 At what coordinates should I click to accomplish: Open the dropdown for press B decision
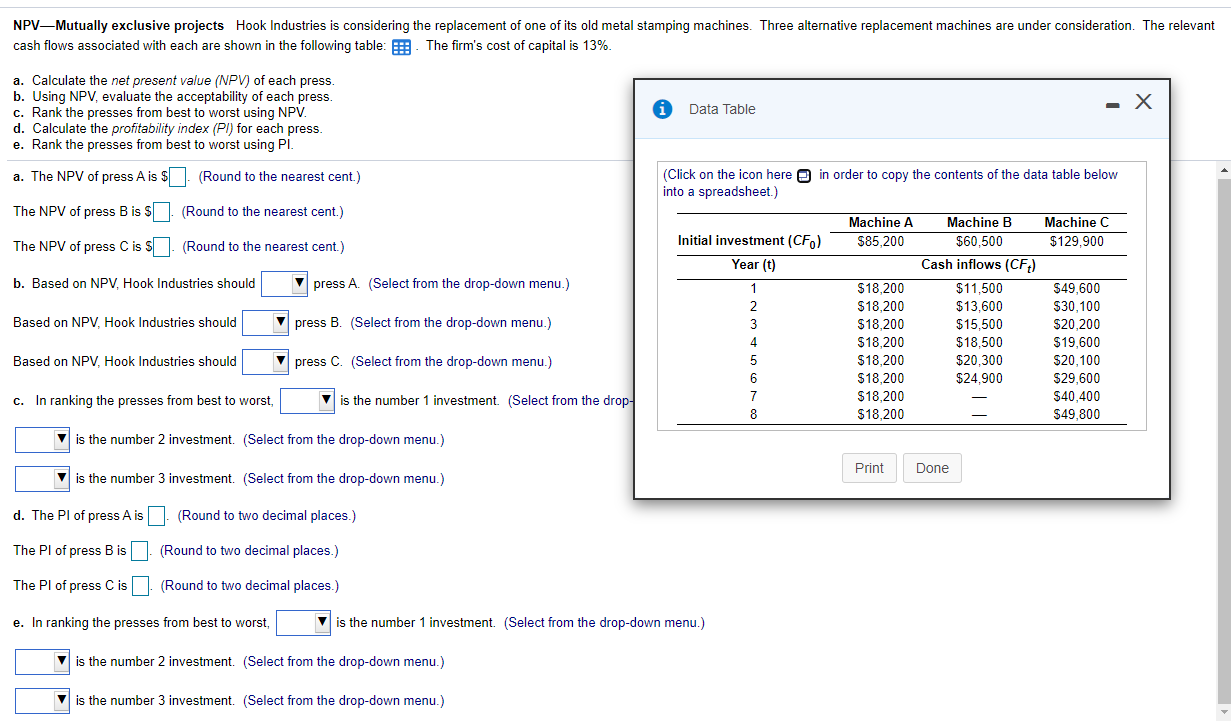pos(267,323)
